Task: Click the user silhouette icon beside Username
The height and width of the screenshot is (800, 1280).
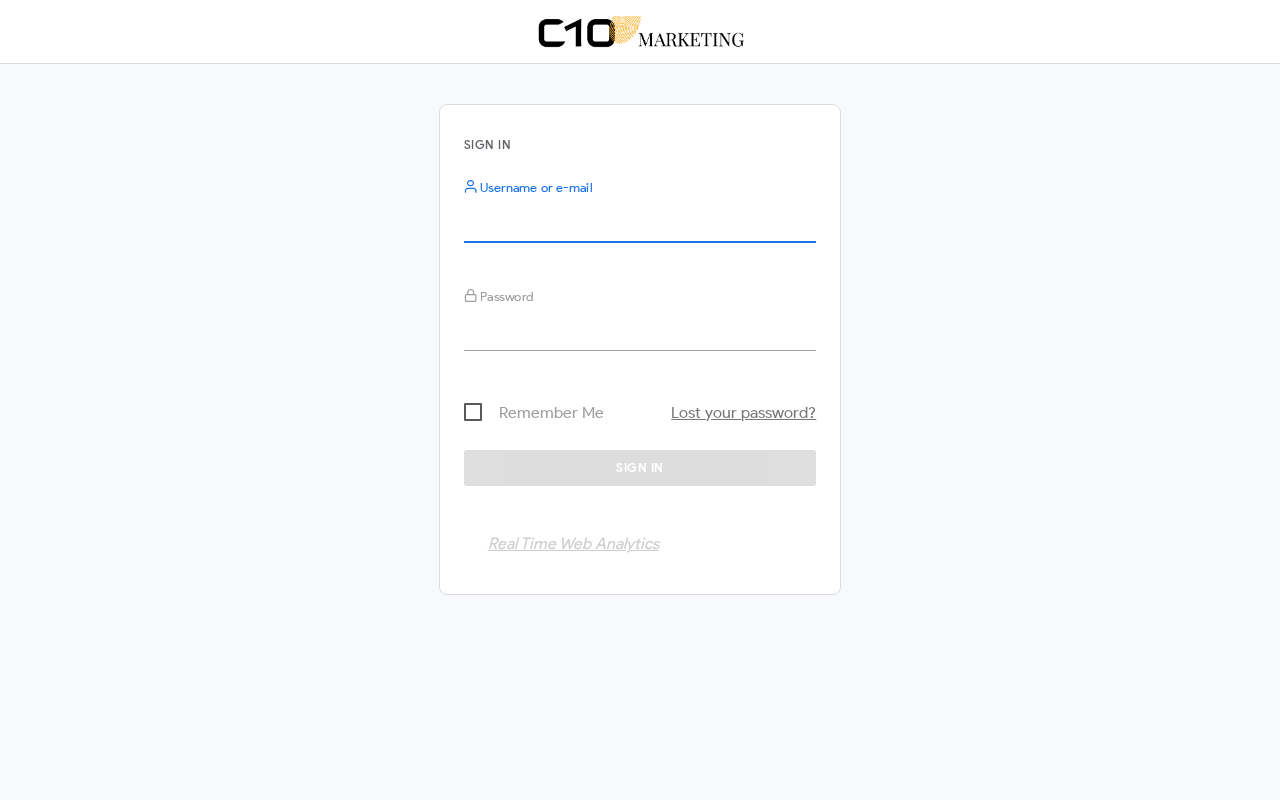Action: 470,187
